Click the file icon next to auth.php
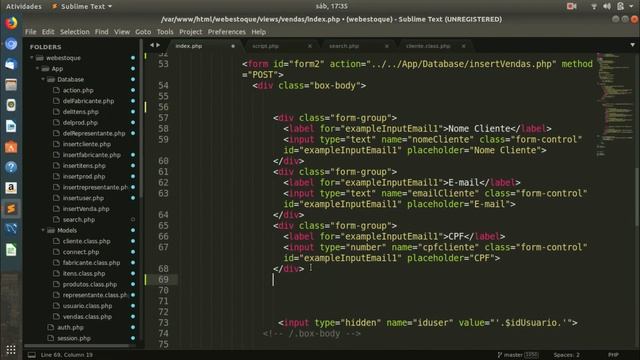The width and height of the screenshot is (640, 360). click(51, 327)
